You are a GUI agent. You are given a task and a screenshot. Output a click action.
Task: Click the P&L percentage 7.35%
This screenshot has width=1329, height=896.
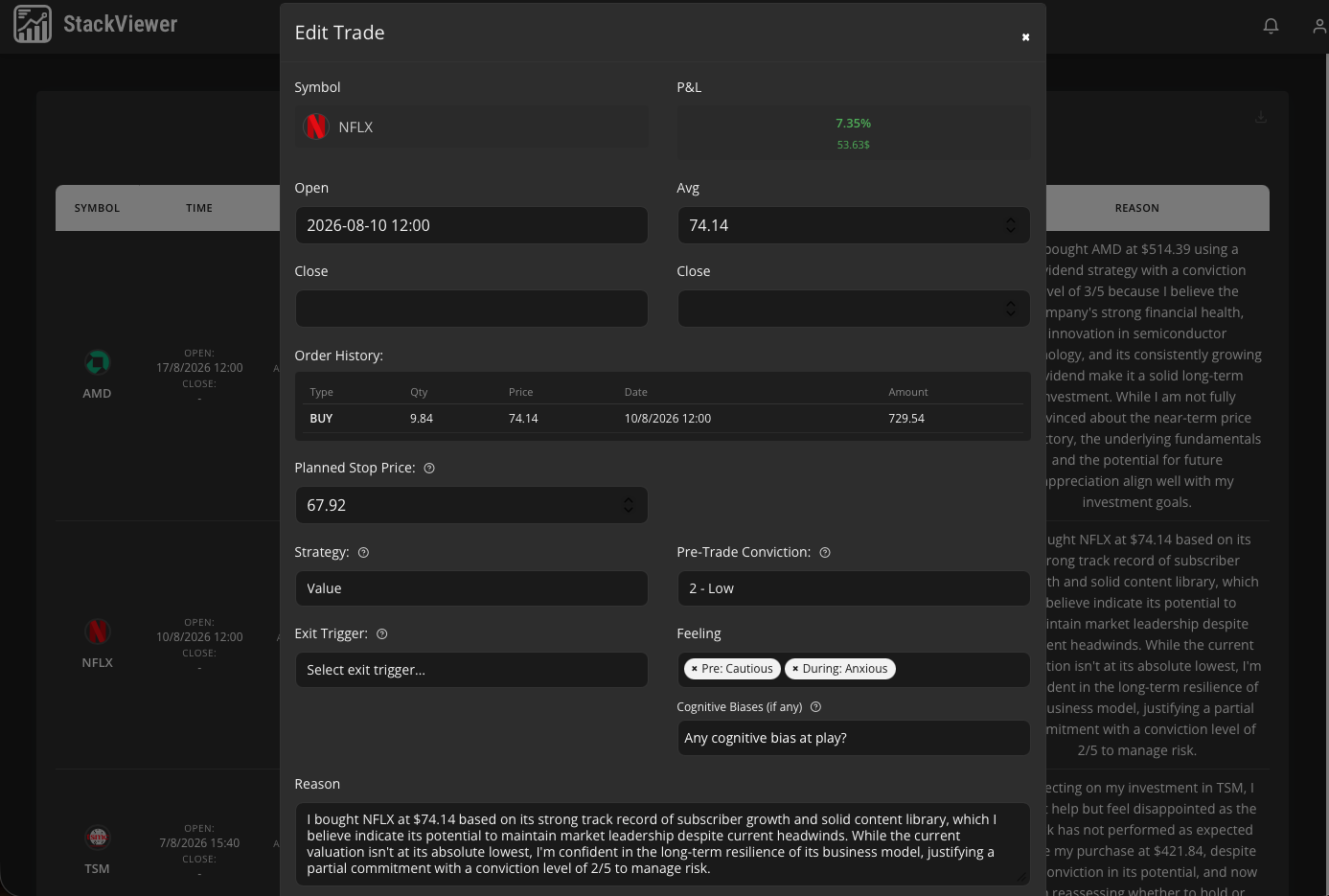(x=853, y=124)
